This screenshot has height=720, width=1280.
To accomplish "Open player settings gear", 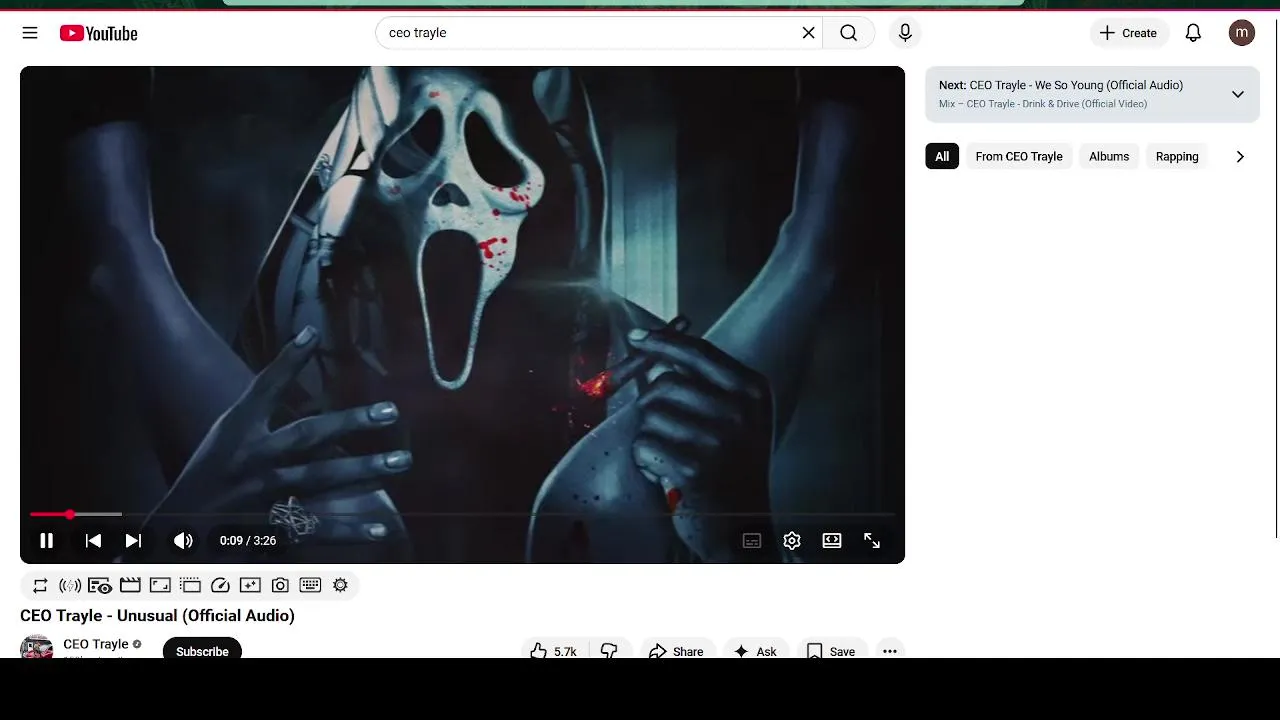I will pyautogui.click(x=792, y=541).
